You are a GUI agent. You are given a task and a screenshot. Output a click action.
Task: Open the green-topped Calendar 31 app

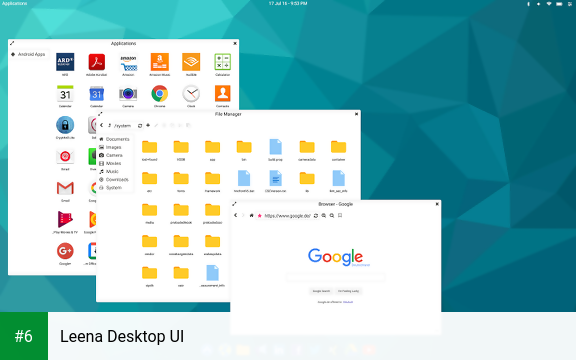point(65,94)
